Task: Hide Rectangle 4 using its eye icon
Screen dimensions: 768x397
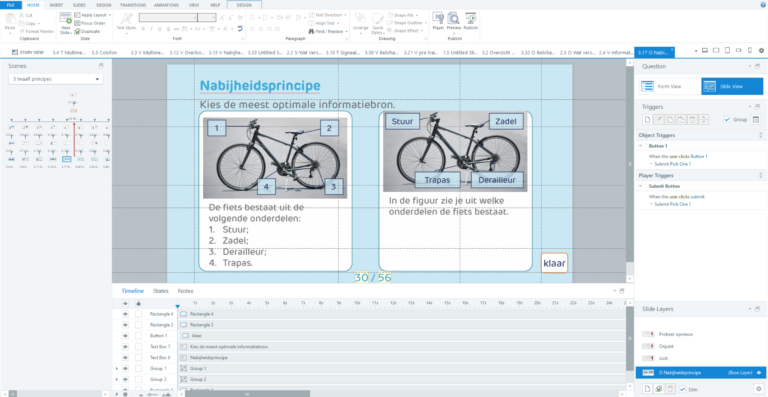Action: tap(125, 314)
